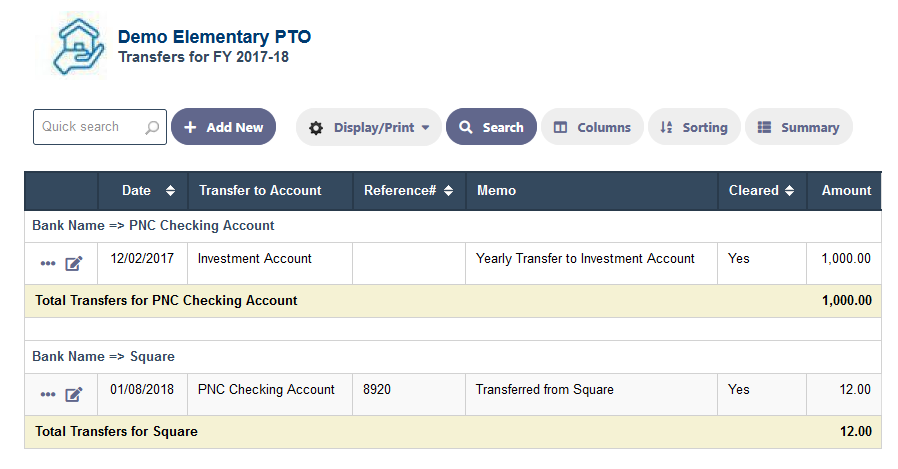Open the Columns chooser
The width and height of the screenshot is (898, 469).
click(592, 127)
